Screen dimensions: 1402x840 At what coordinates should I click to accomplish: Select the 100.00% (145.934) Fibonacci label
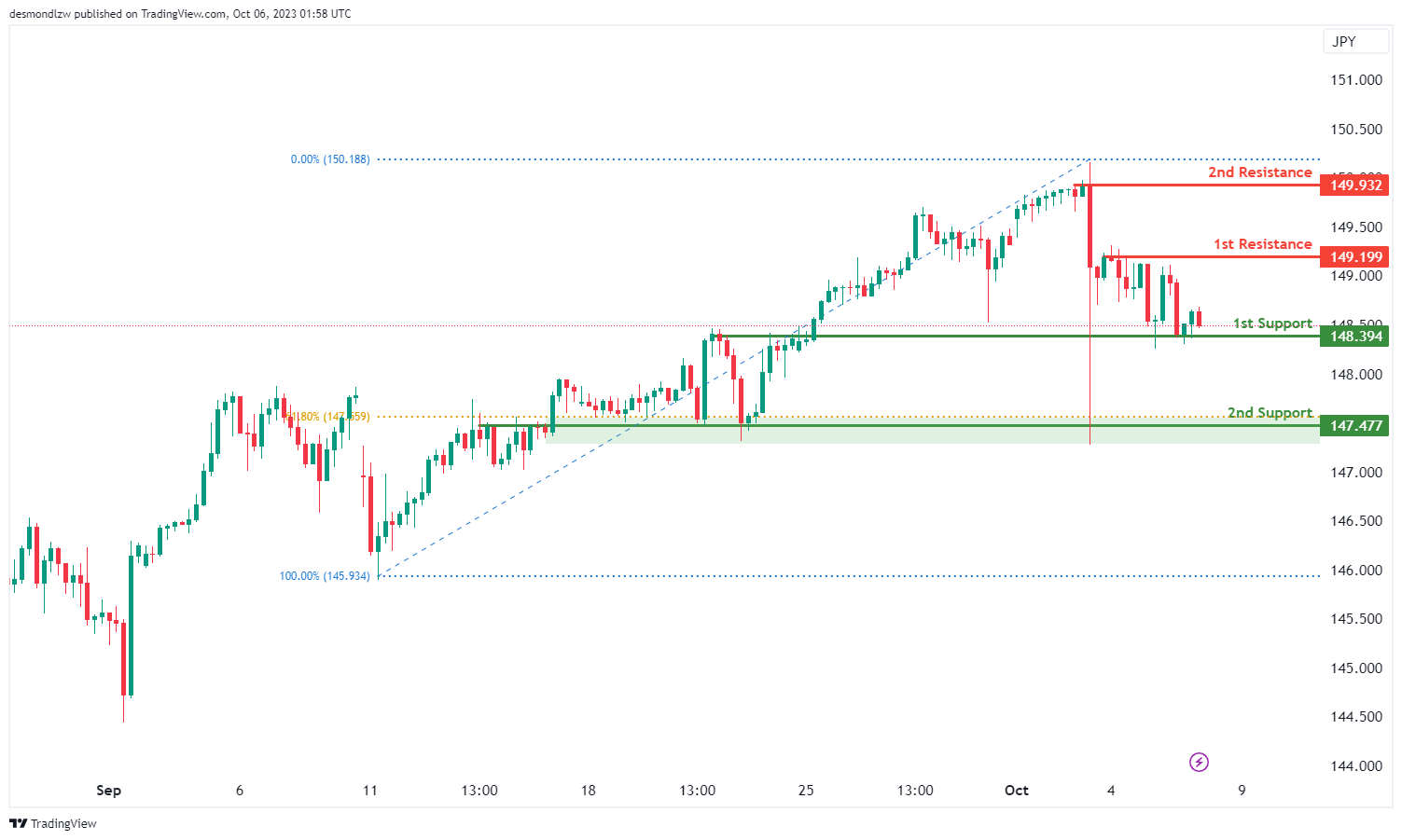click(x=325, y=576)
